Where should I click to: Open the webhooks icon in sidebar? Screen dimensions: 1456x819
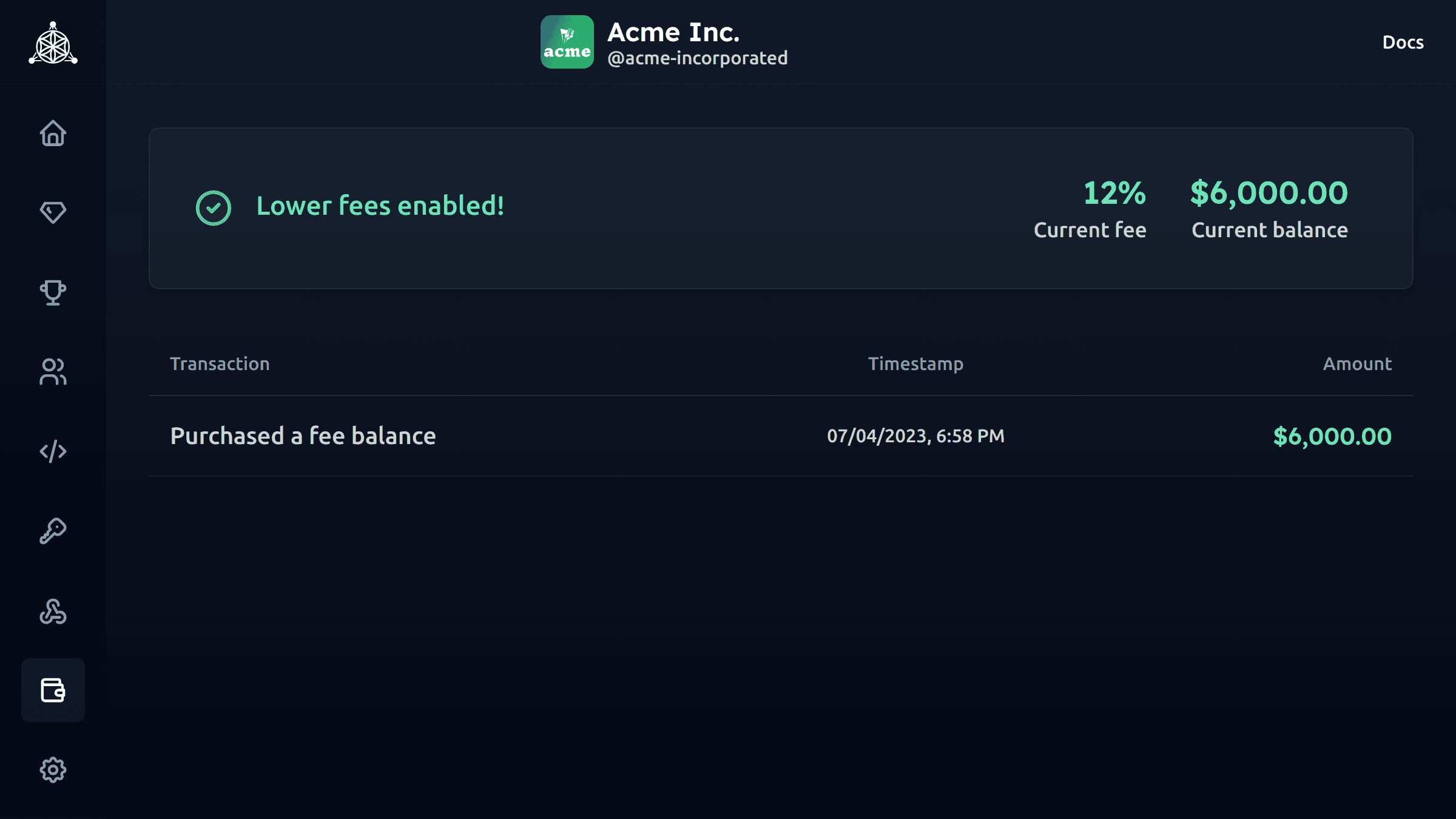53,611
